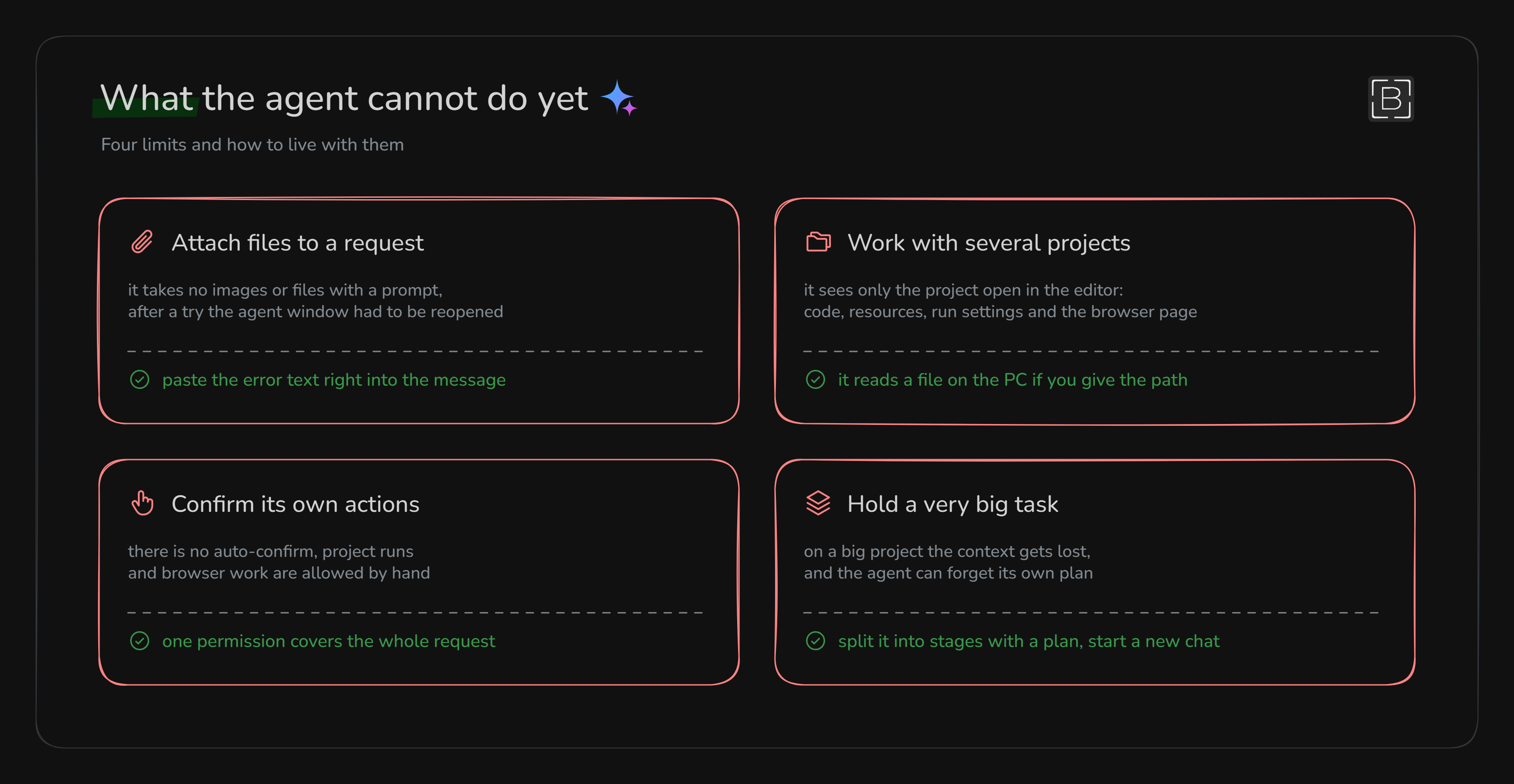Click text 'it takes no images or files with a prompt,'

click(x=285, y=290)
